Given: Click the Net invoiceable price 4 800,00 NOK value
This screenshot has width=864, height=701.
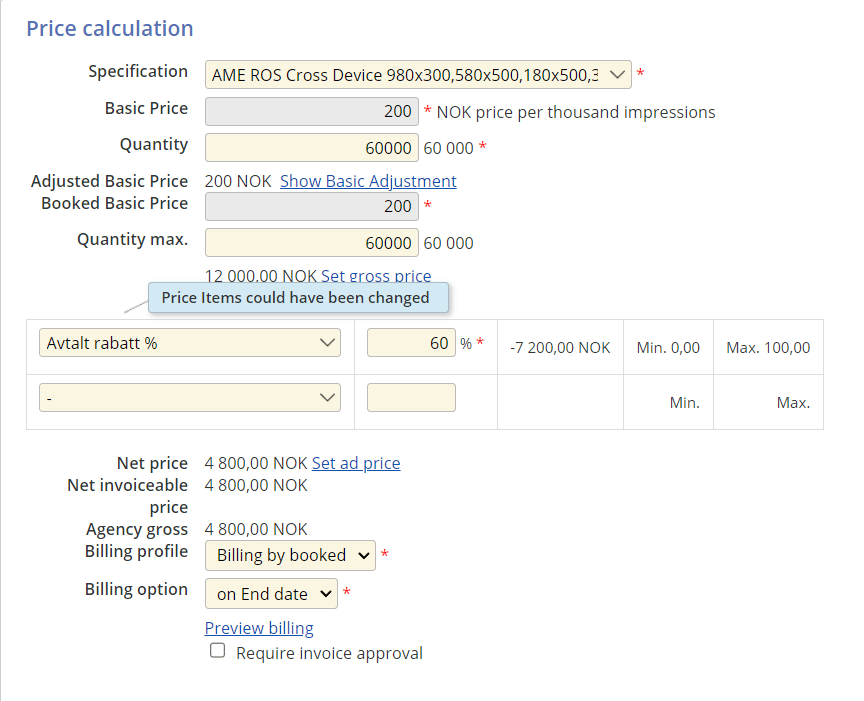Looking at the screenshot, I should tap(256, 485).
